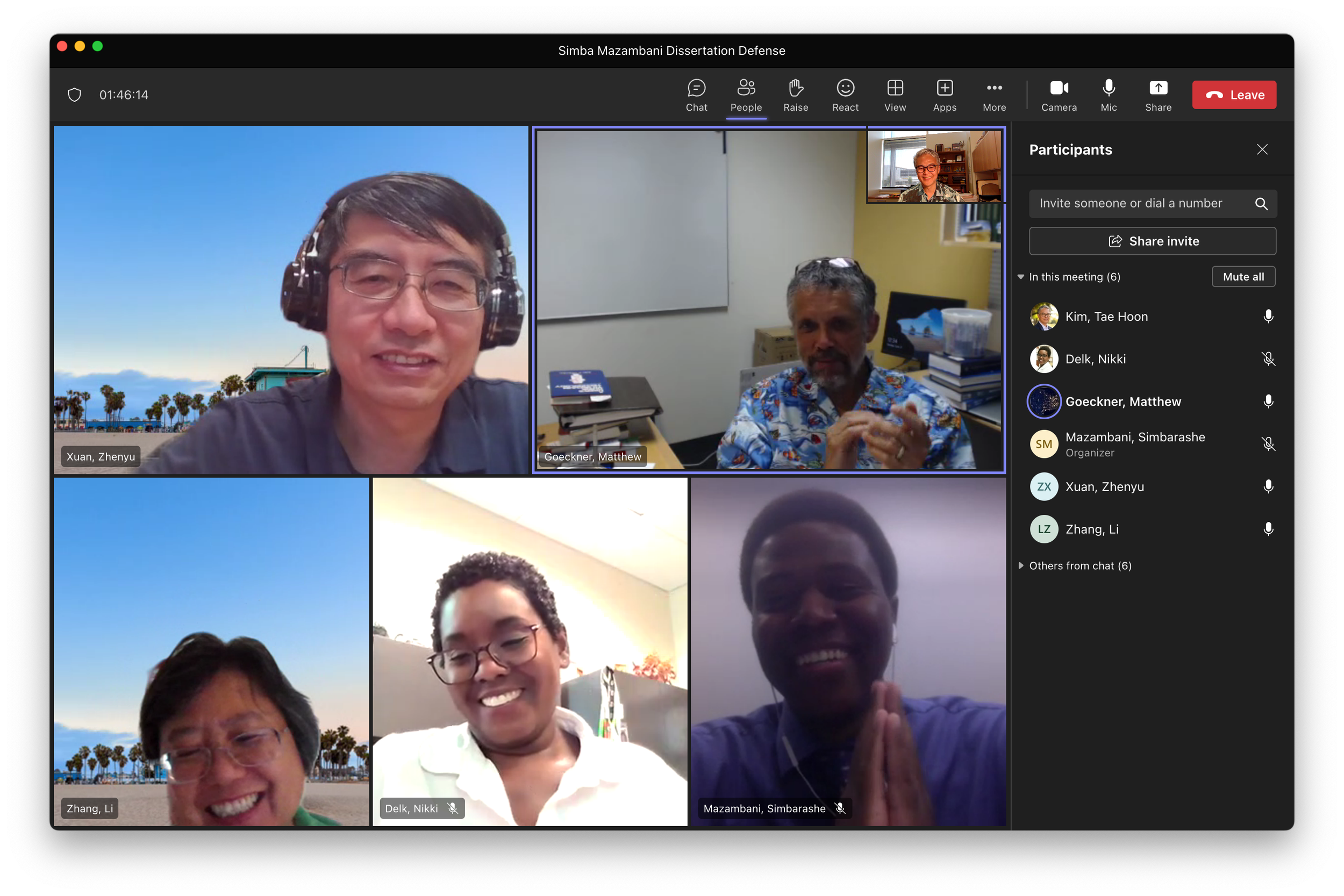Open the Chat panel
Viewport: 1344px width, 896px height.
(696, 95)
